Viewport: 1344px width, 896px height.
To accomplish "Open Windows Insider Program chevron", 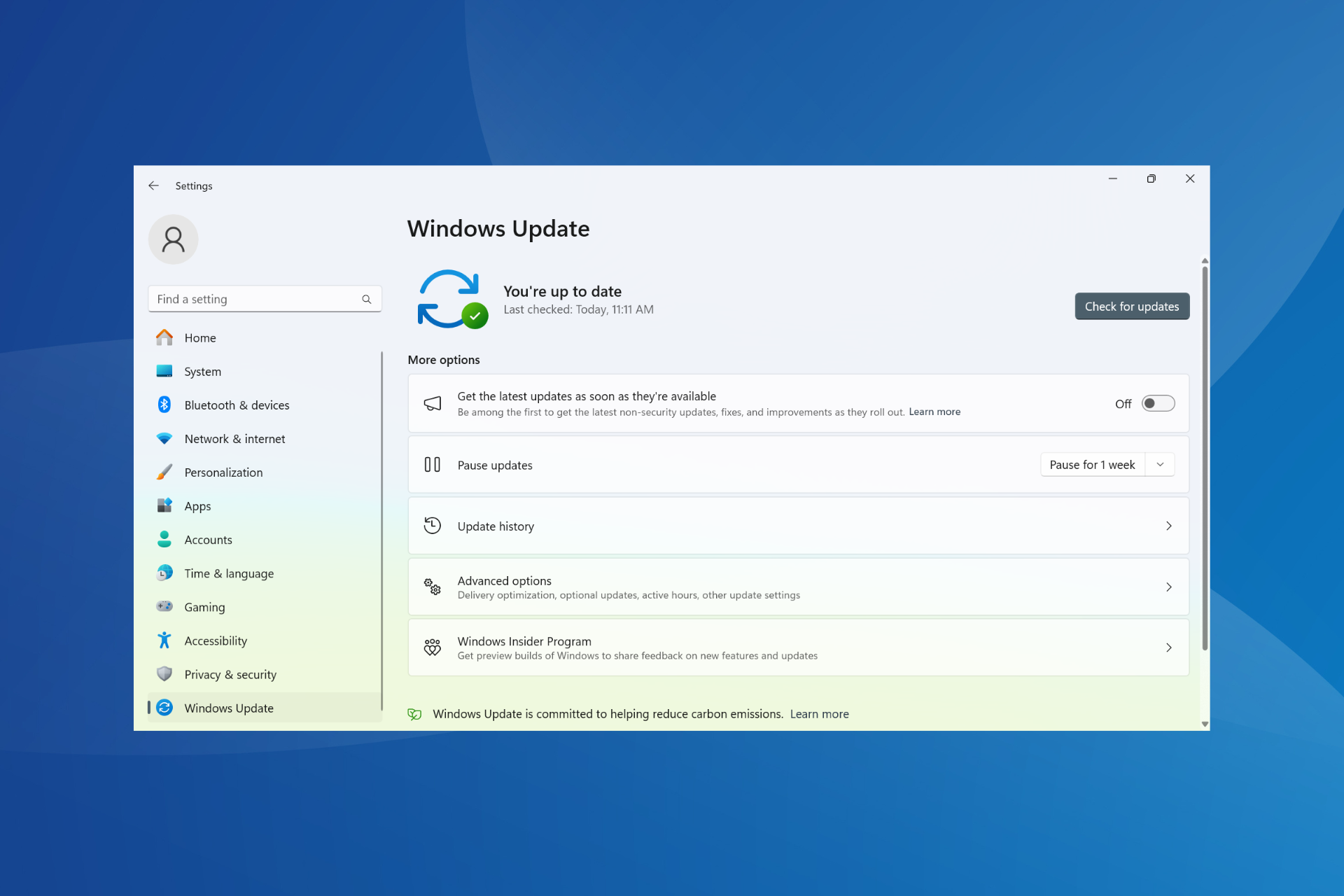I will coord(1168,647).
